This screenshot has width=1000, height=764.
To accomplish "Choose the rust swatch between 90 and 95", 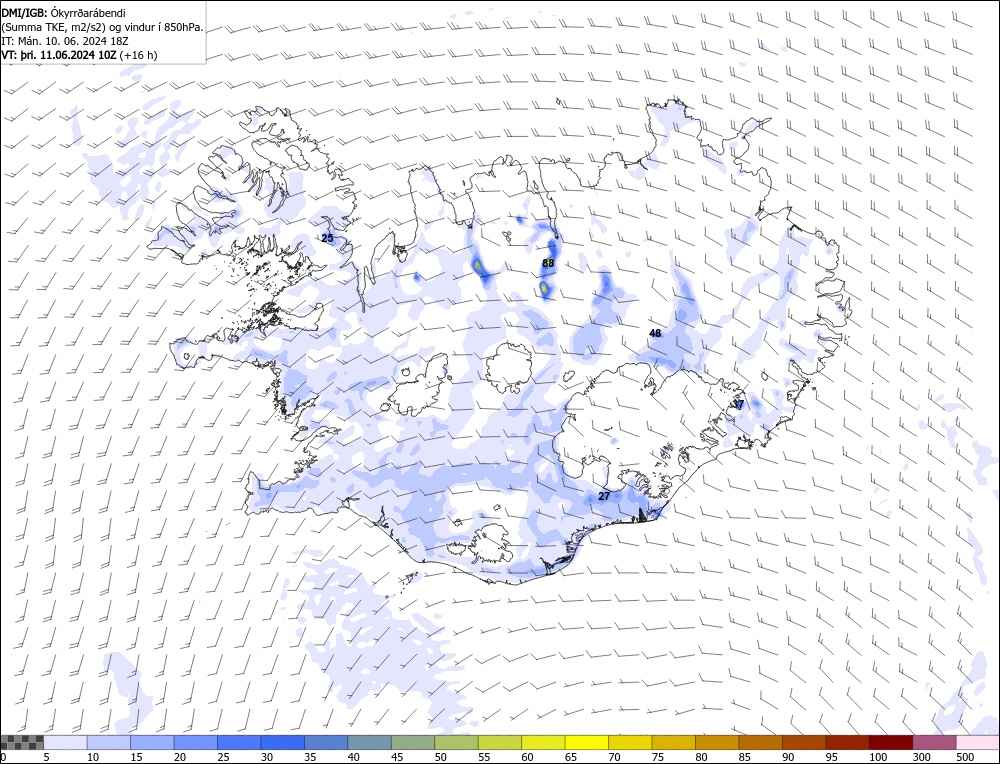I will [x=804, y=742].
